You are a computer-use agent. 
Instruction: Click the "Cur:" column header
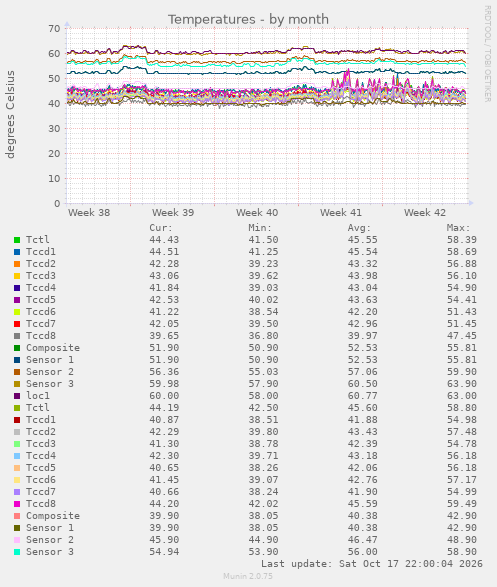click(x=161, y=228)
